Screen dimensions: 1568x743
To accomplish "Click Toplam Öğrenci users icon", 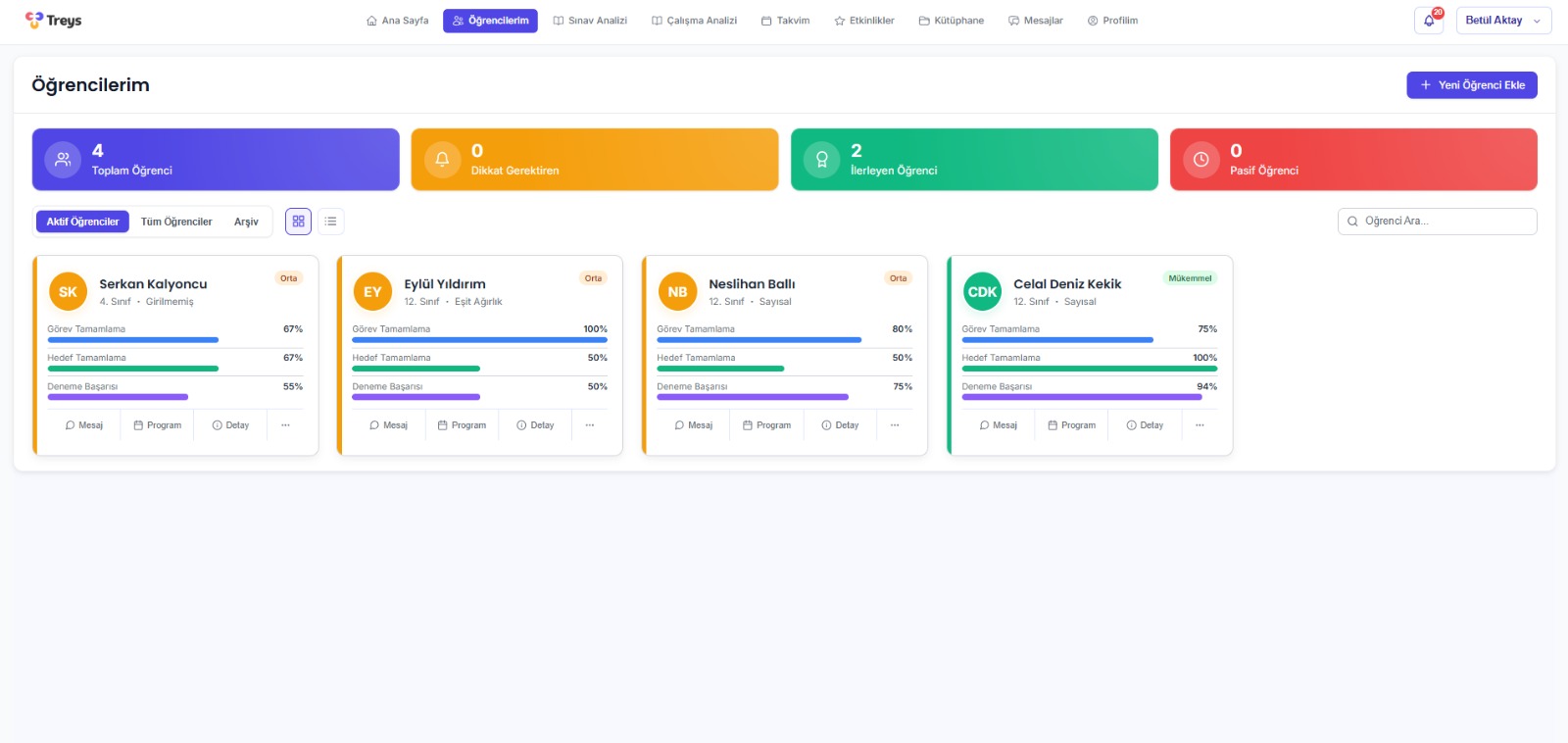I will tap(63, 160).
